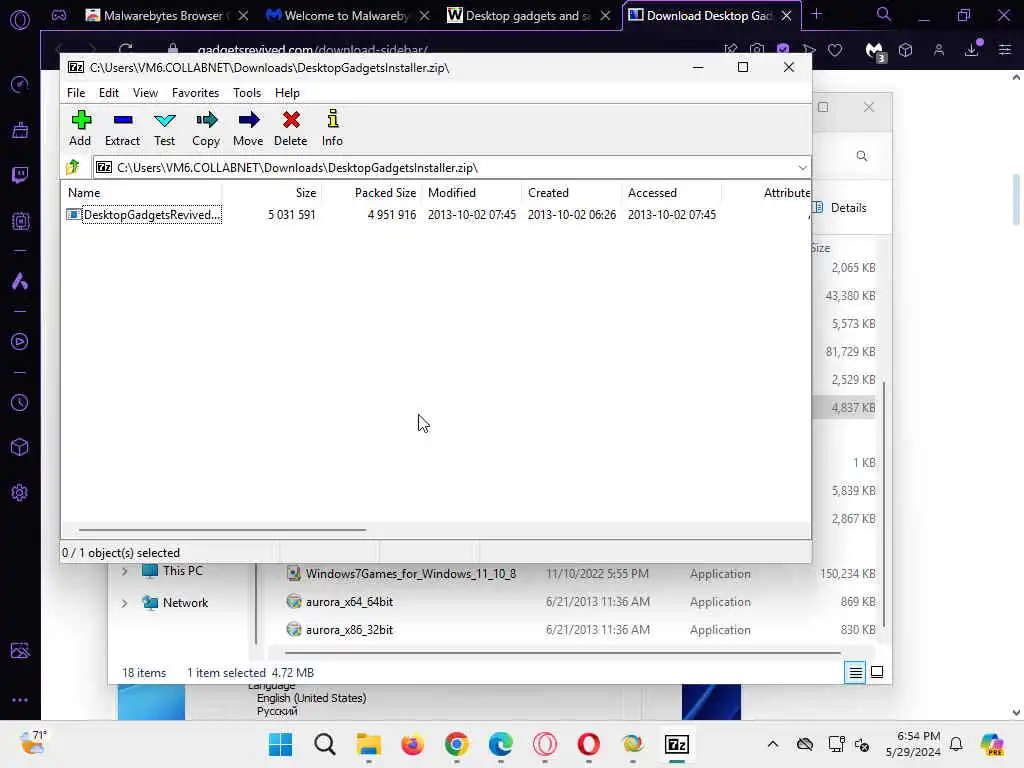Sort by Size column in 7-Zip

pyautogui.click(x=272, y=193)
